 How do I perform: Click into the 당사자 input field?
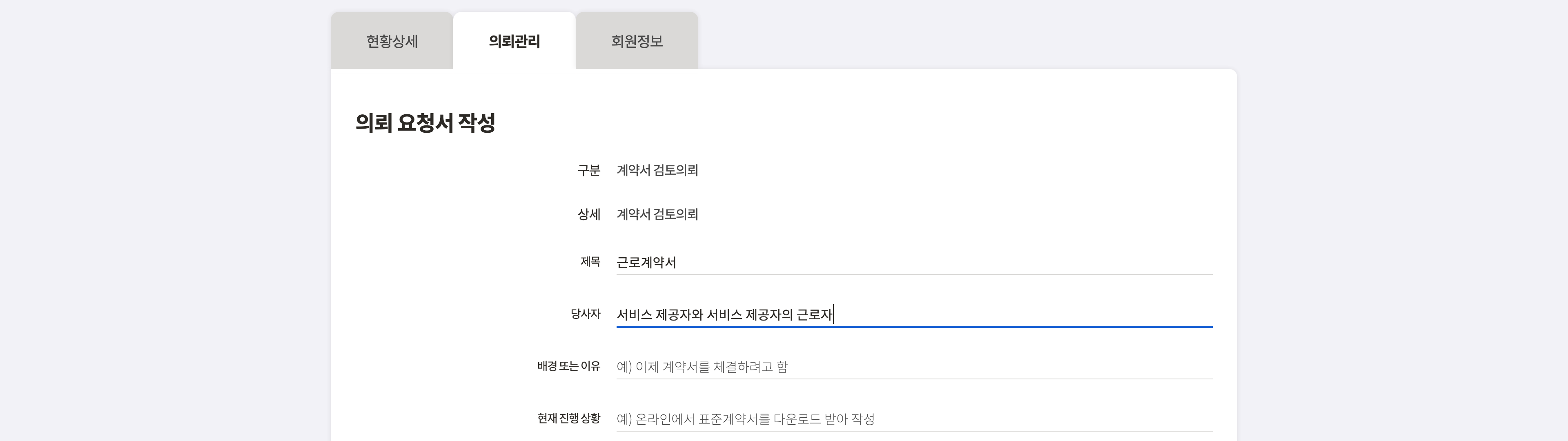(1022, 314)
